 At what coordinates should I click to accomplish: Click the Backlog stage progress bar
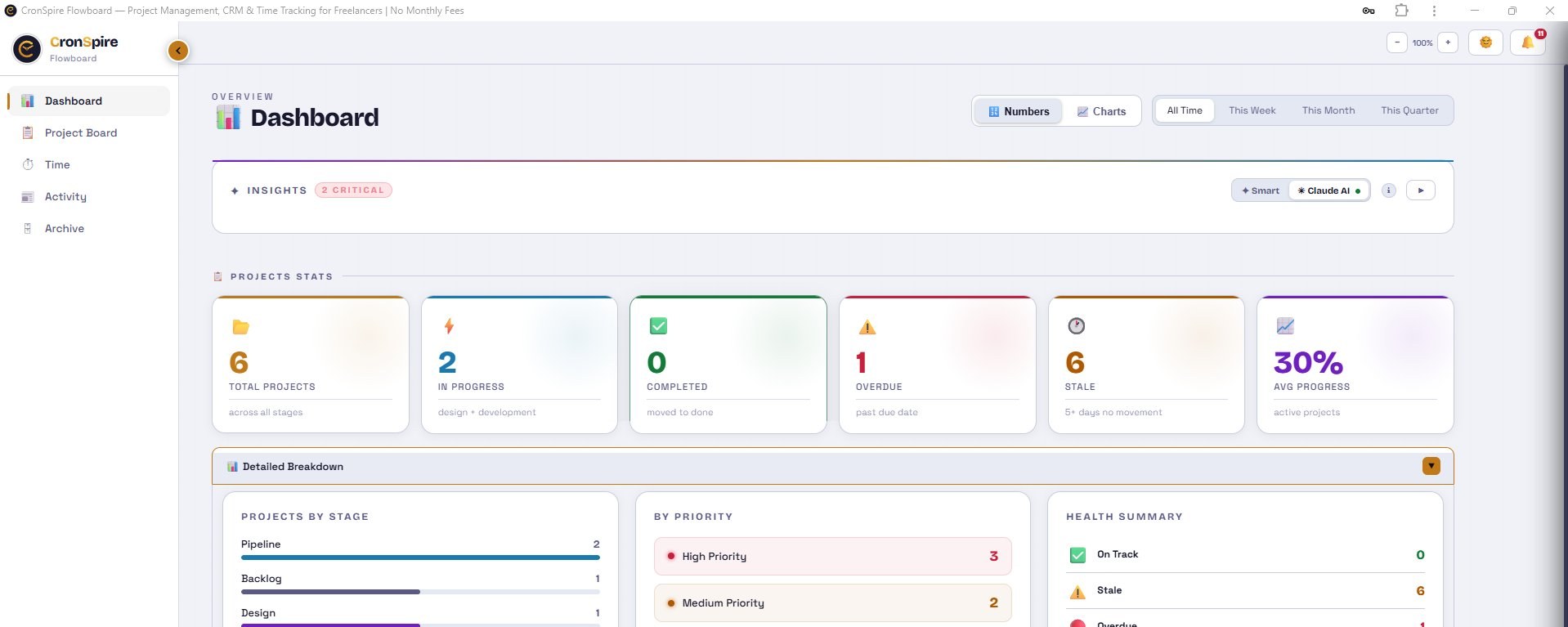420,592
